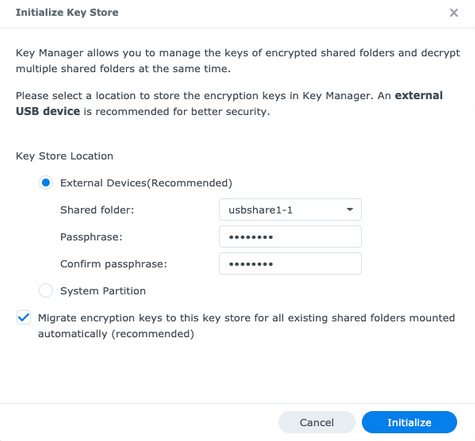The height and width of the screenshot is (441, 475).
Task: Click the bold external USB device text
Action: [229, 103]
